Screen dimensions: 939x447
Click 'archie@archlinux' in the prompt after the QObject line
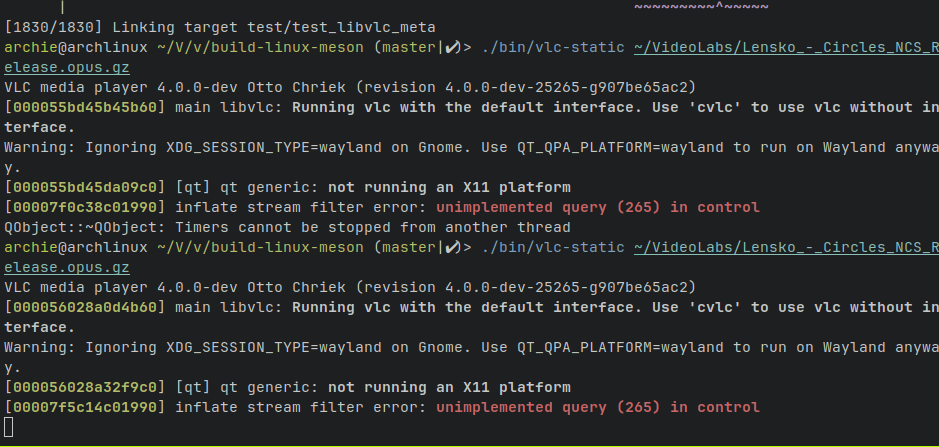point(75,247)
